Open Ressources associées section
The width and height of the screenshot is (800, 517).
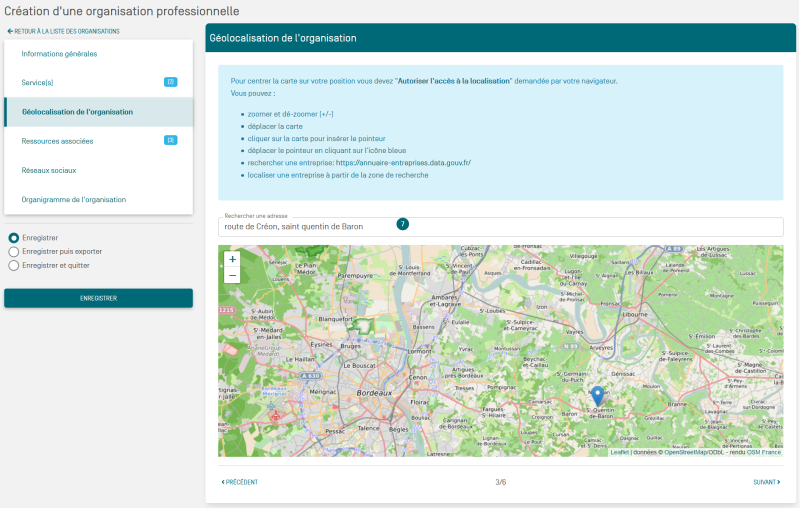pos(98,141)
